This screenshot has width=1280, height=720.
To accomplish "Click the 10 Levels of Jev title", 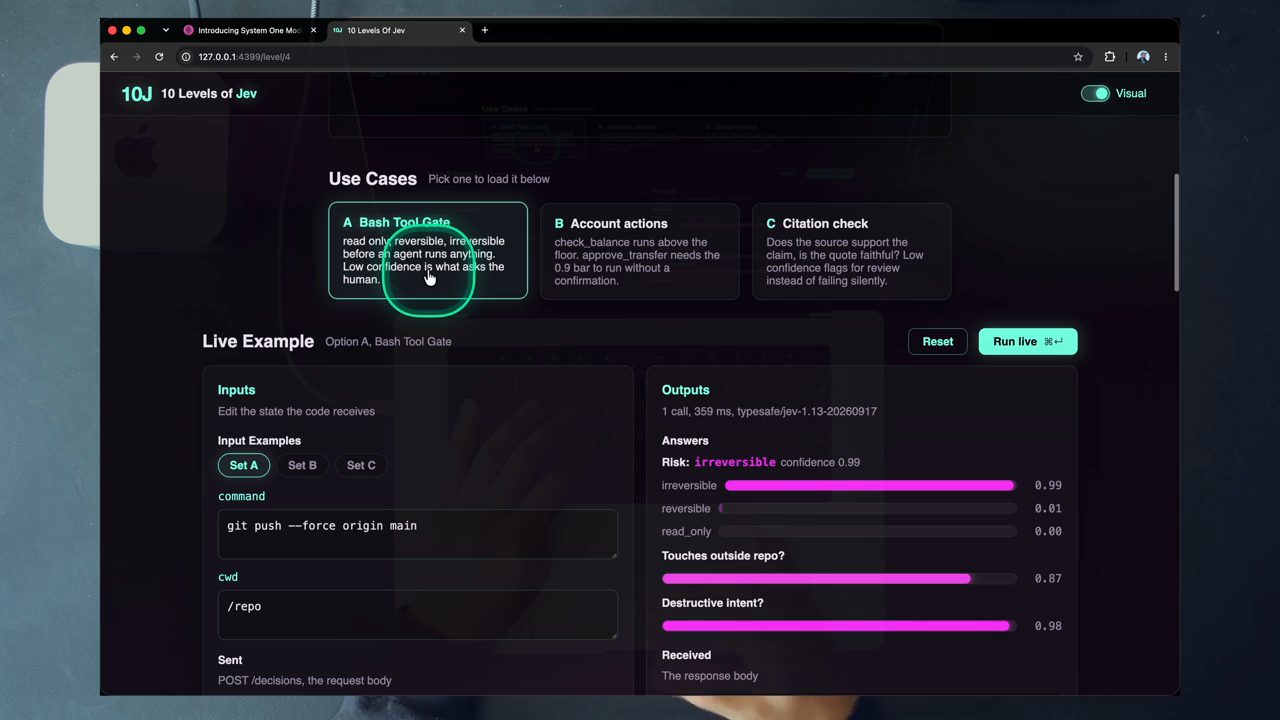I will coord(209,94).
